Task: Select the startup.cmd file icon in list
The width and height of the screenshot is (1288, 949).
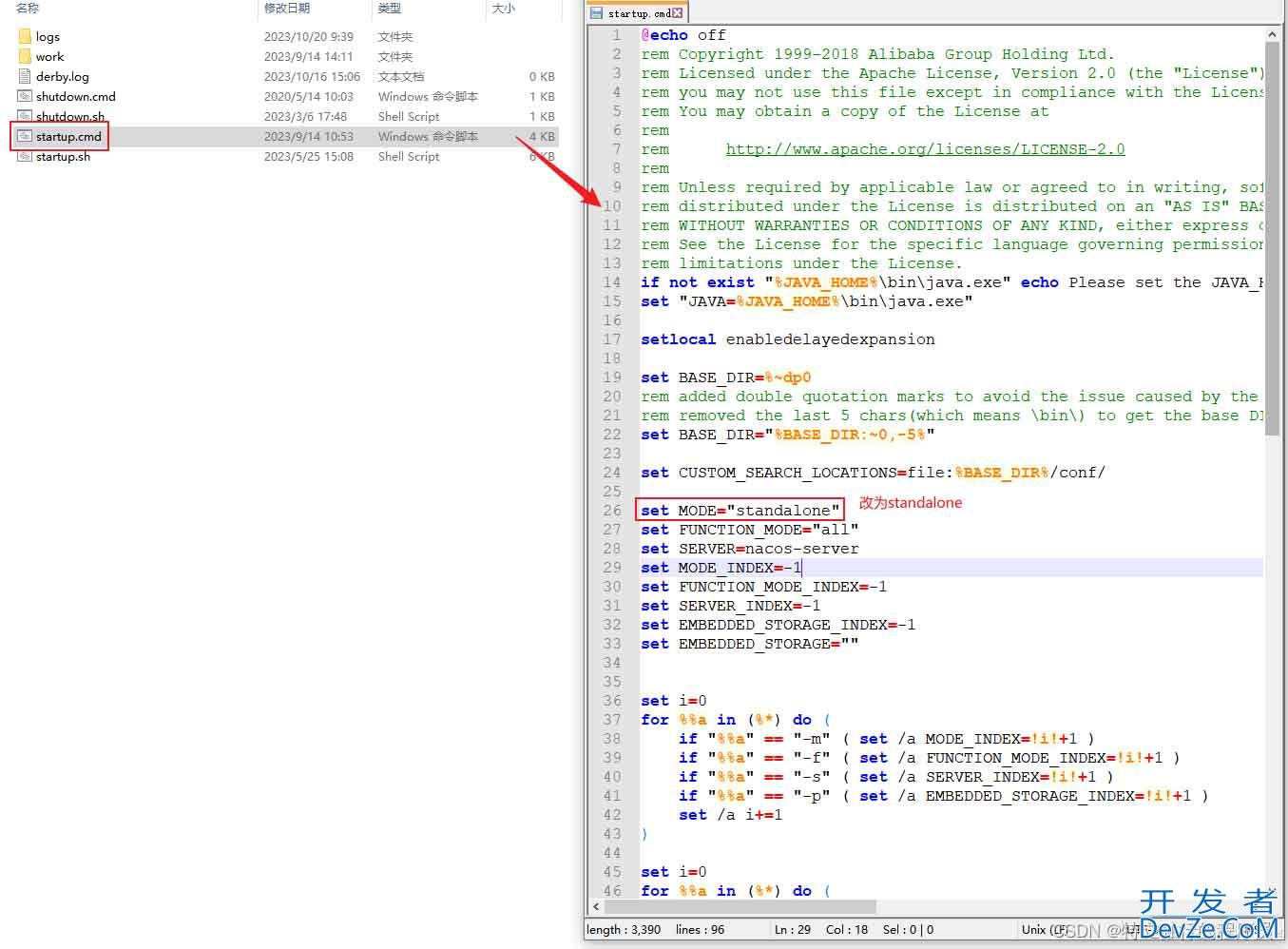Action: pyautogui.click(x=25, y=136)
